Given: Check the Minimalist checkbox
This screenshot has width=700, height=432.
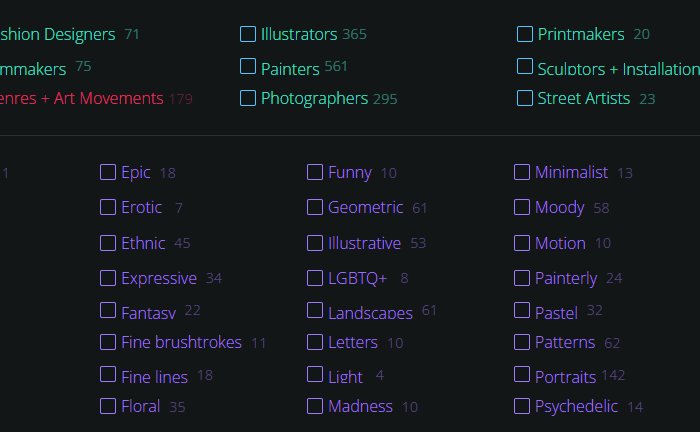Looking at the screenshot, I should 521,172.
